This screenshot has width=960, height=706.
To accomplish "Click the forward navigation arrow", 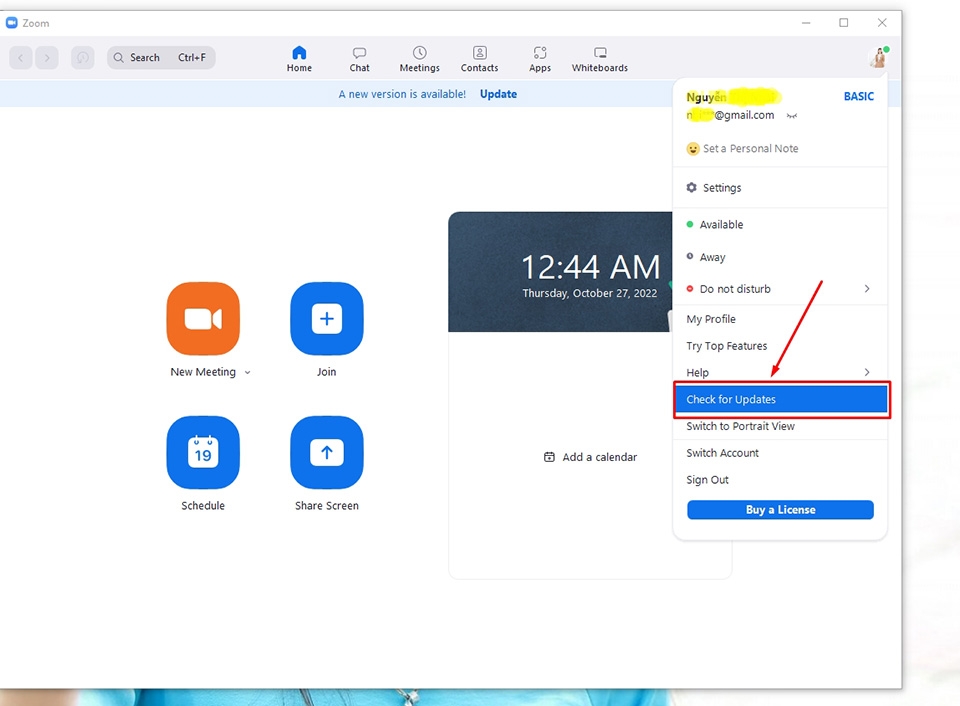I will coord(47,58).
